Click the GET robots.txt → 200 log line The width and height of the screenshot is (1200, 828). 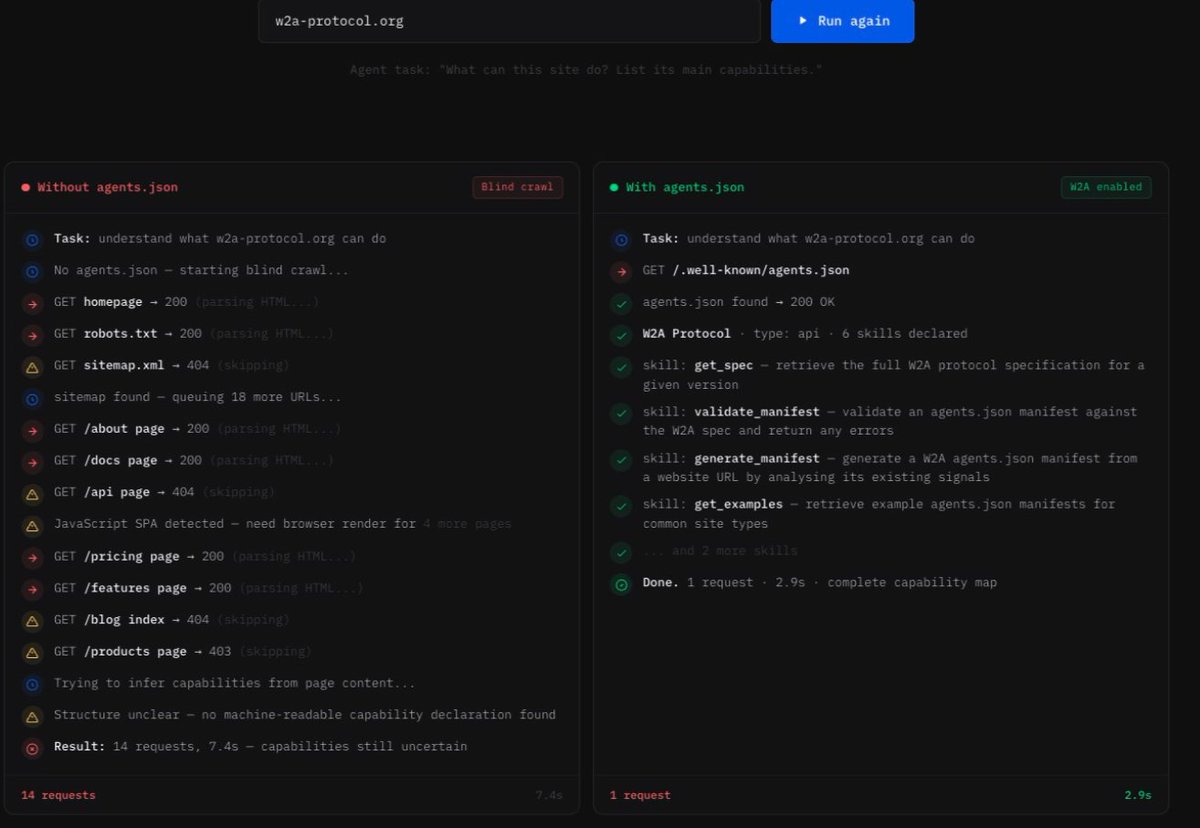tap(194, 334)
